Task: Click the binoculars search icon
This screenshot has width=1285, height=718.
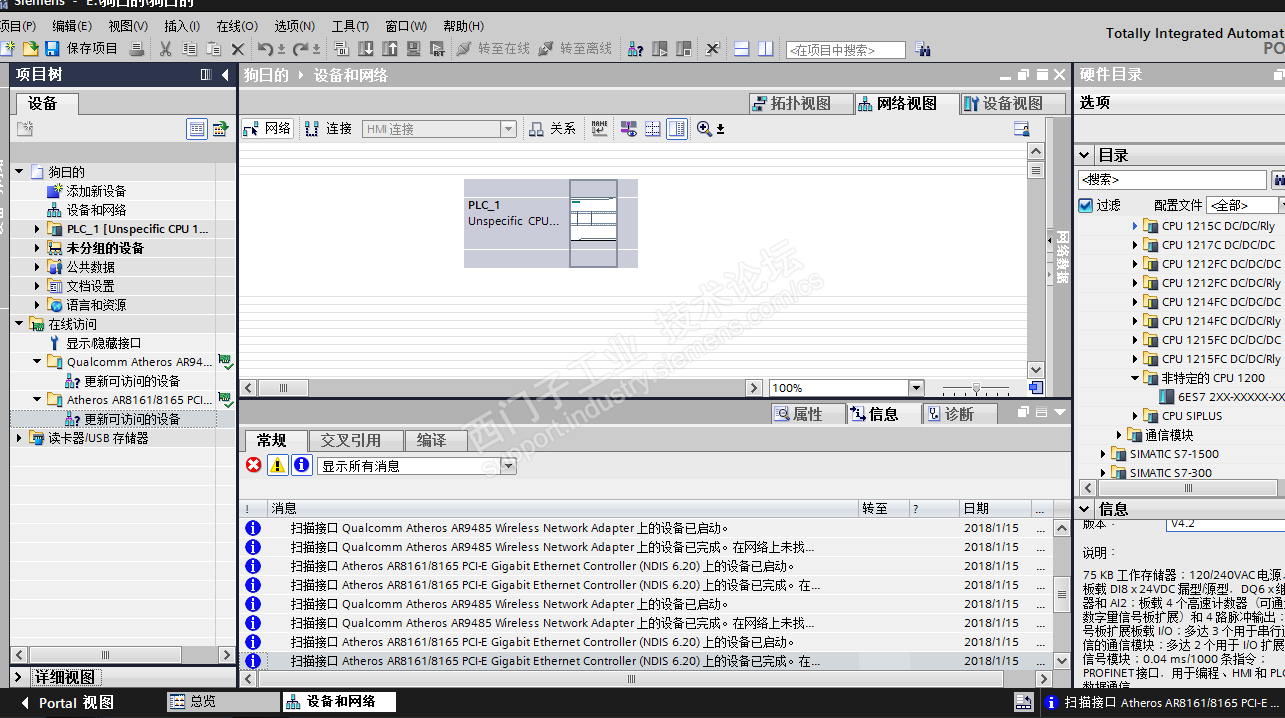Action: pyautogui.click(x=923, y=49)
